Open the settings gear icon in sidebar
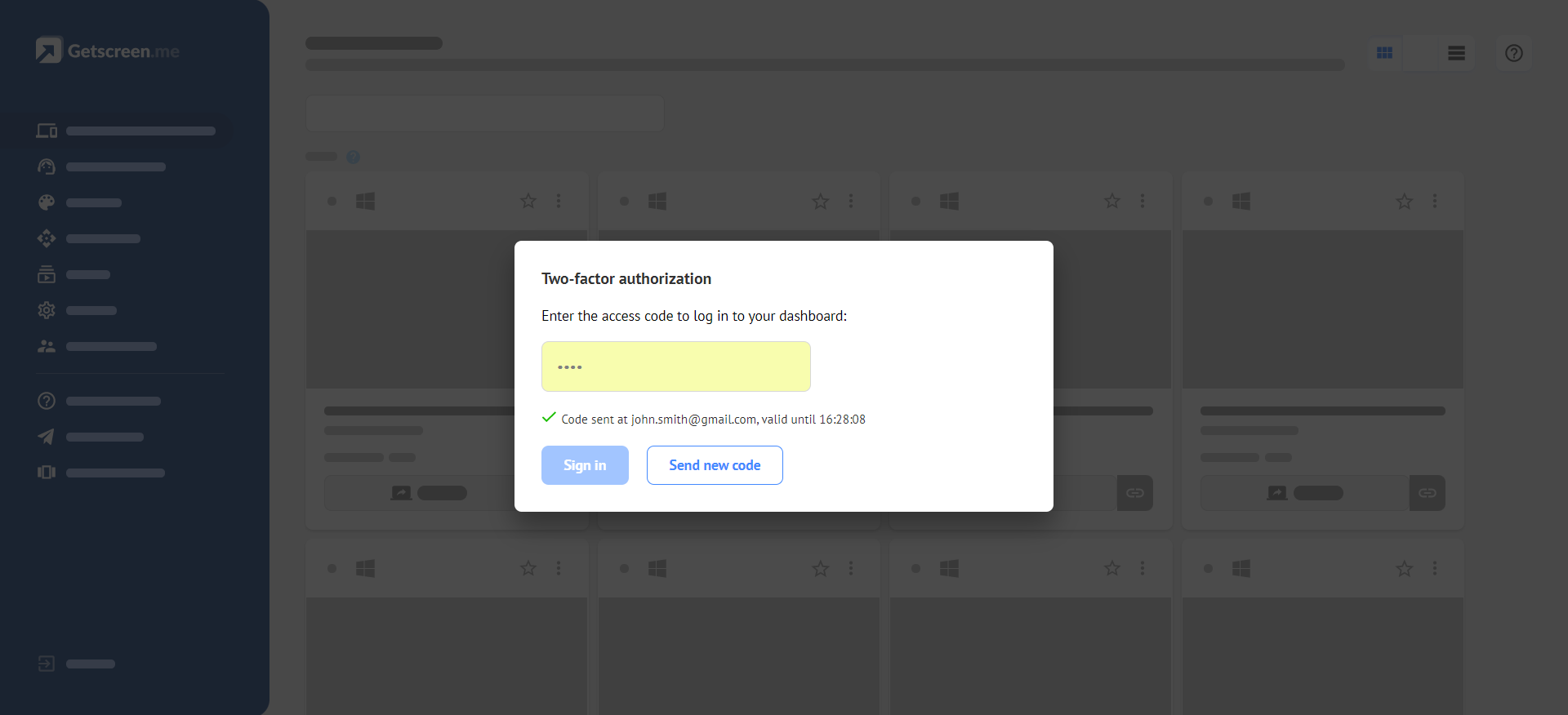 click(47, 310)
